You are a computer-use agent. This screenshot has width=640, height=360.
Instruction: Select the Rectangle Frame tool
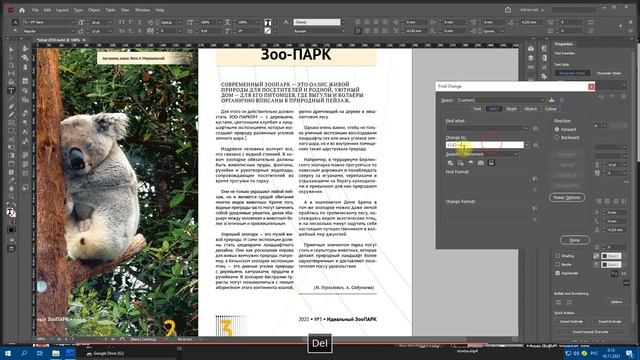pos(11,123)
